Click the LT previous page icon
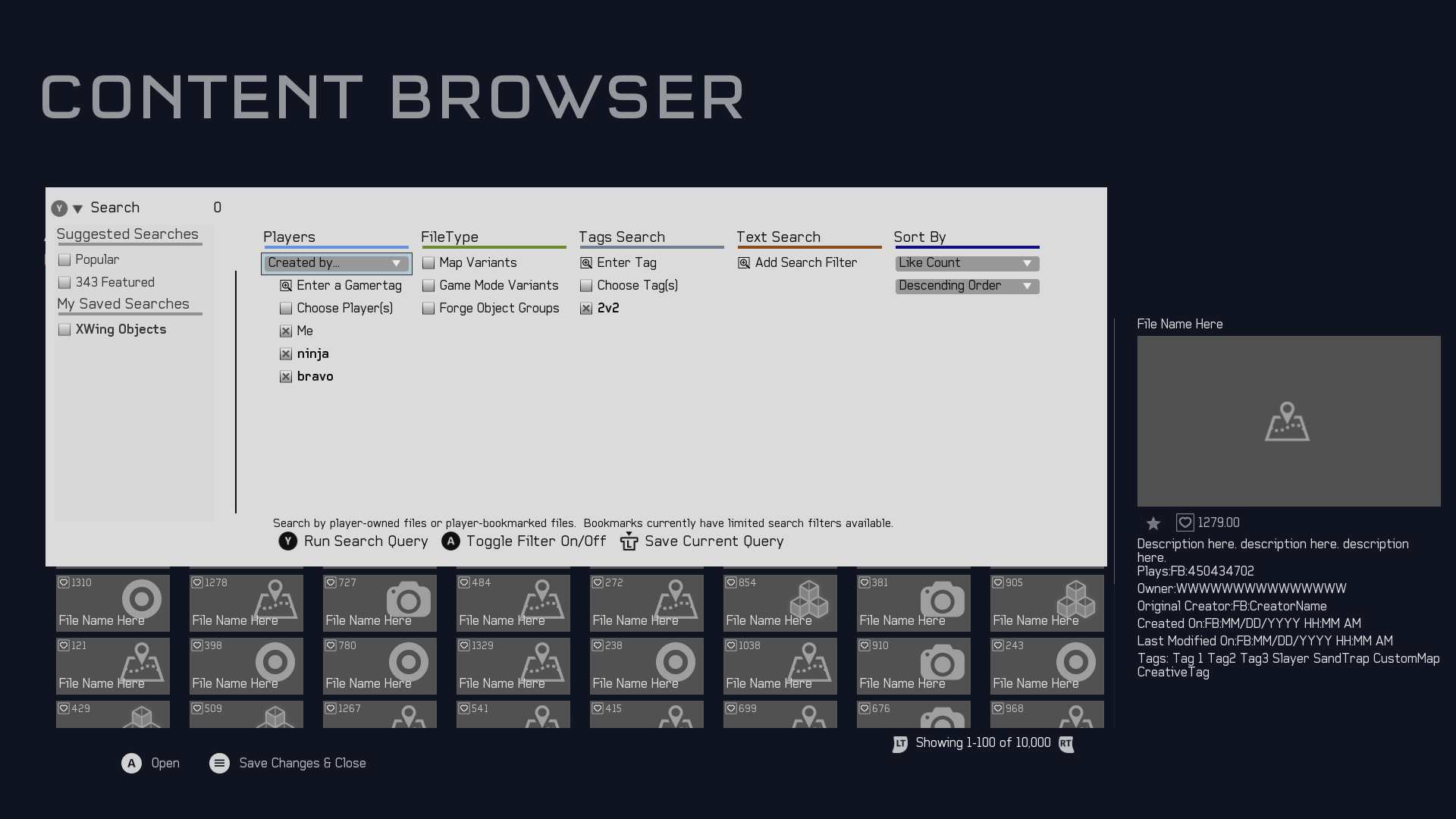Image resolution: width=1456 pixels, height=819 pixels. pos(900,744)
